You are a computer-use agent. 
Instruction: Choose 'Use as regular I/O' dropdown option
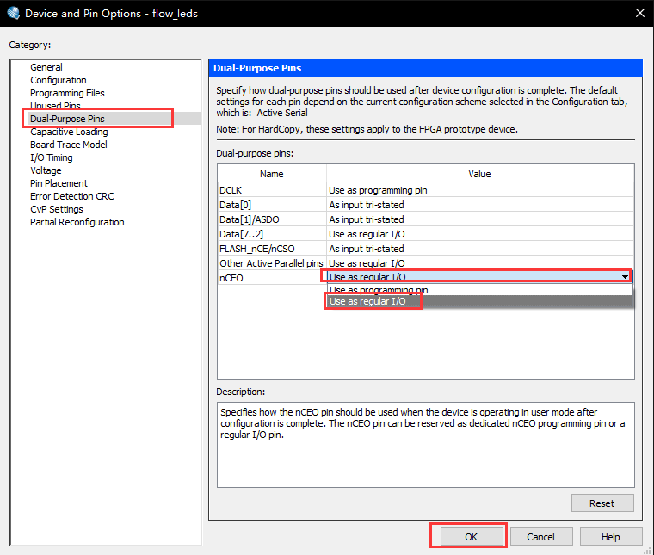tap(480, 301)
